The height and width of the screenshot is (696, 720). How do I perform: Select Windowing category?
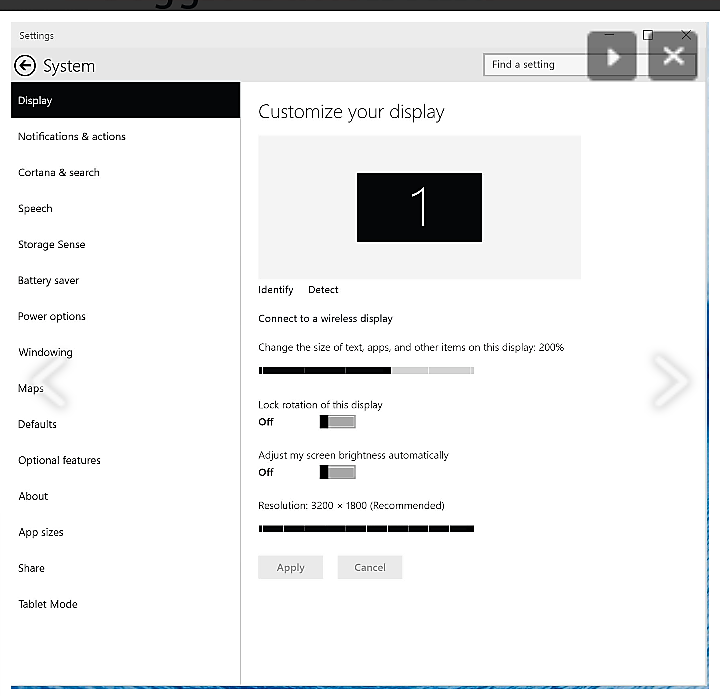125,352
